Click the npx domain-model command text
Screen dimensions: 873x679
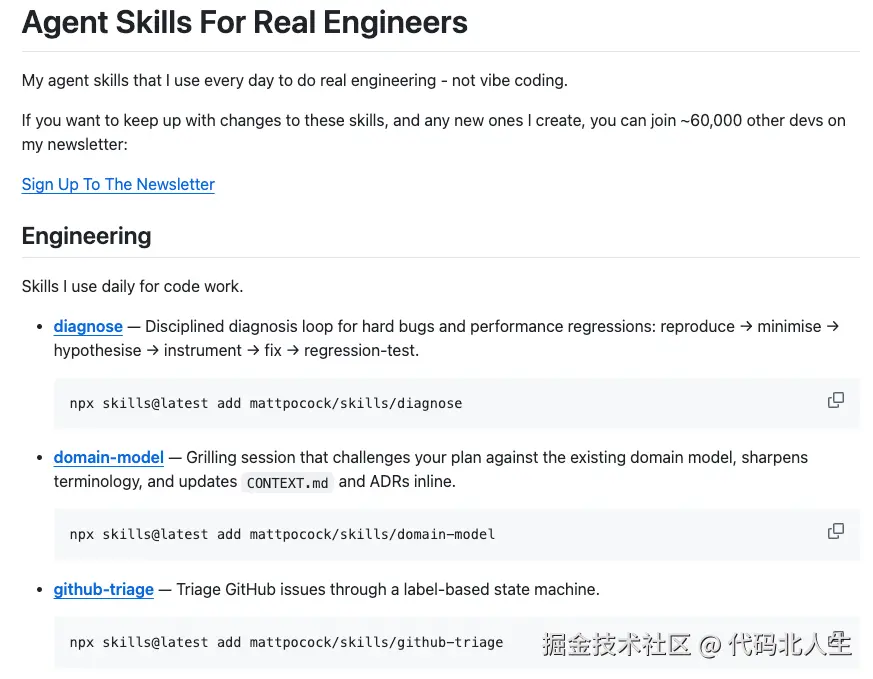click(x=282, y=534)
